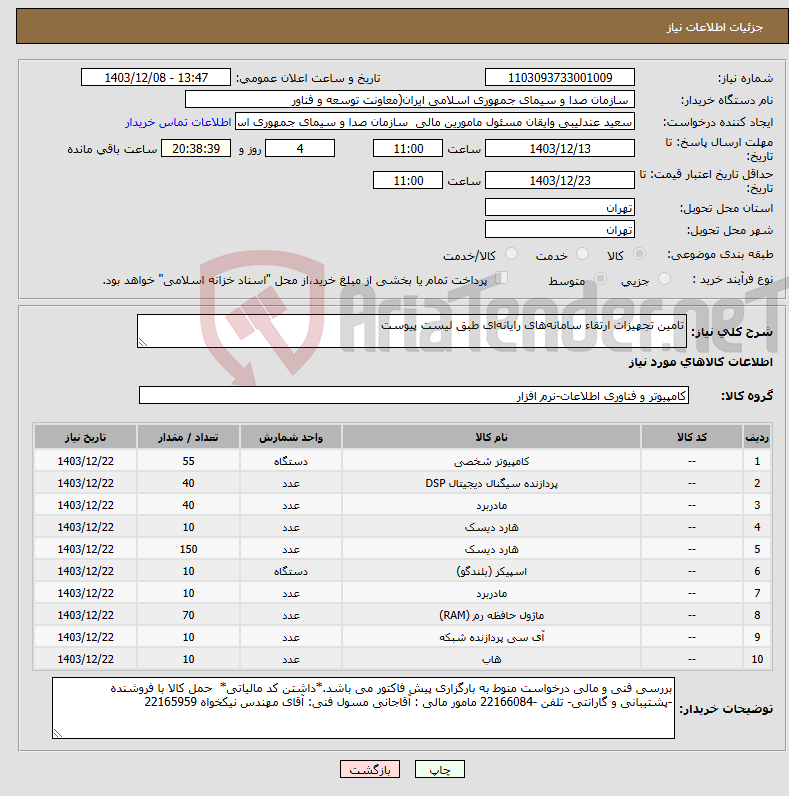
Task: Click the کد کالا column header
Action: coord(692,437)
